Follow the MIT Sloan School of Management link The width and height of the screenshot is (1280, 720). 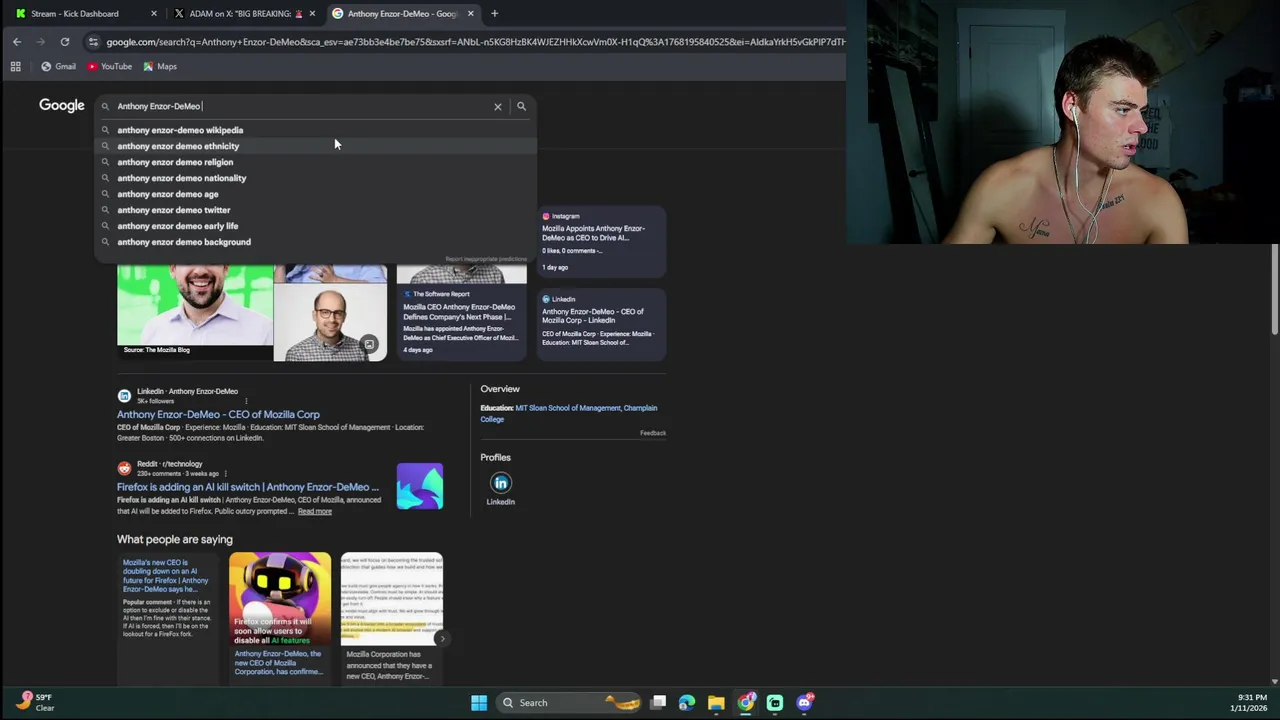[x=567, y=408]
